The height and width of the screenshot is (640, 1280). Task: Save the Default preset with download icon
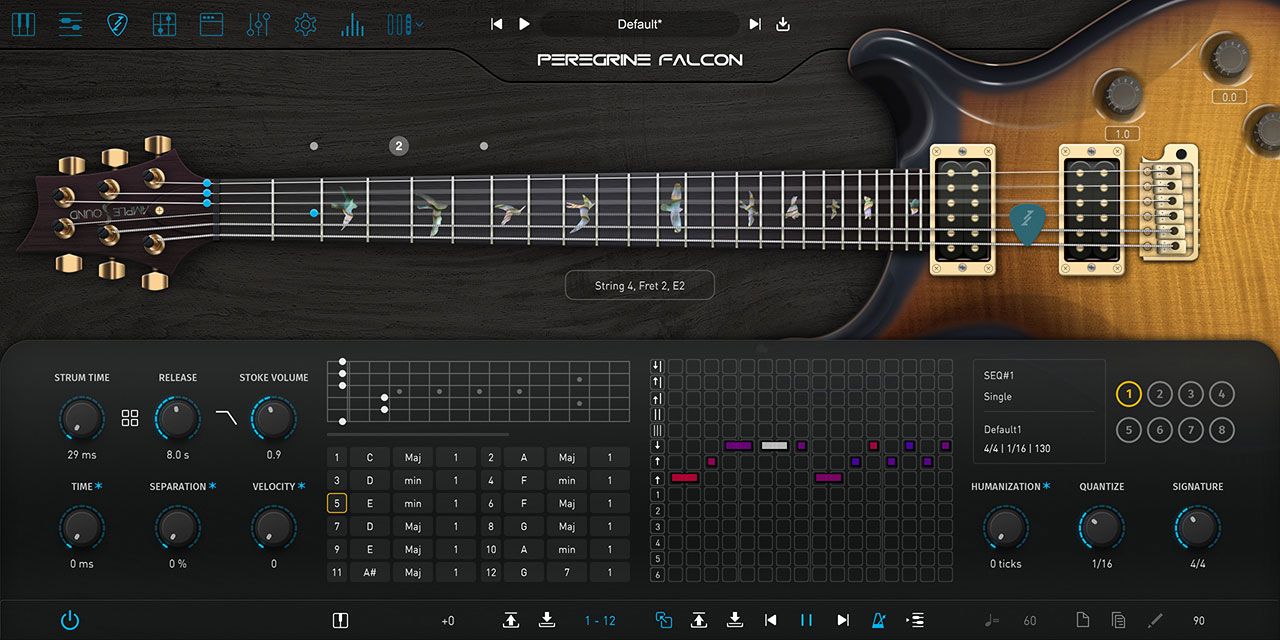783,24
